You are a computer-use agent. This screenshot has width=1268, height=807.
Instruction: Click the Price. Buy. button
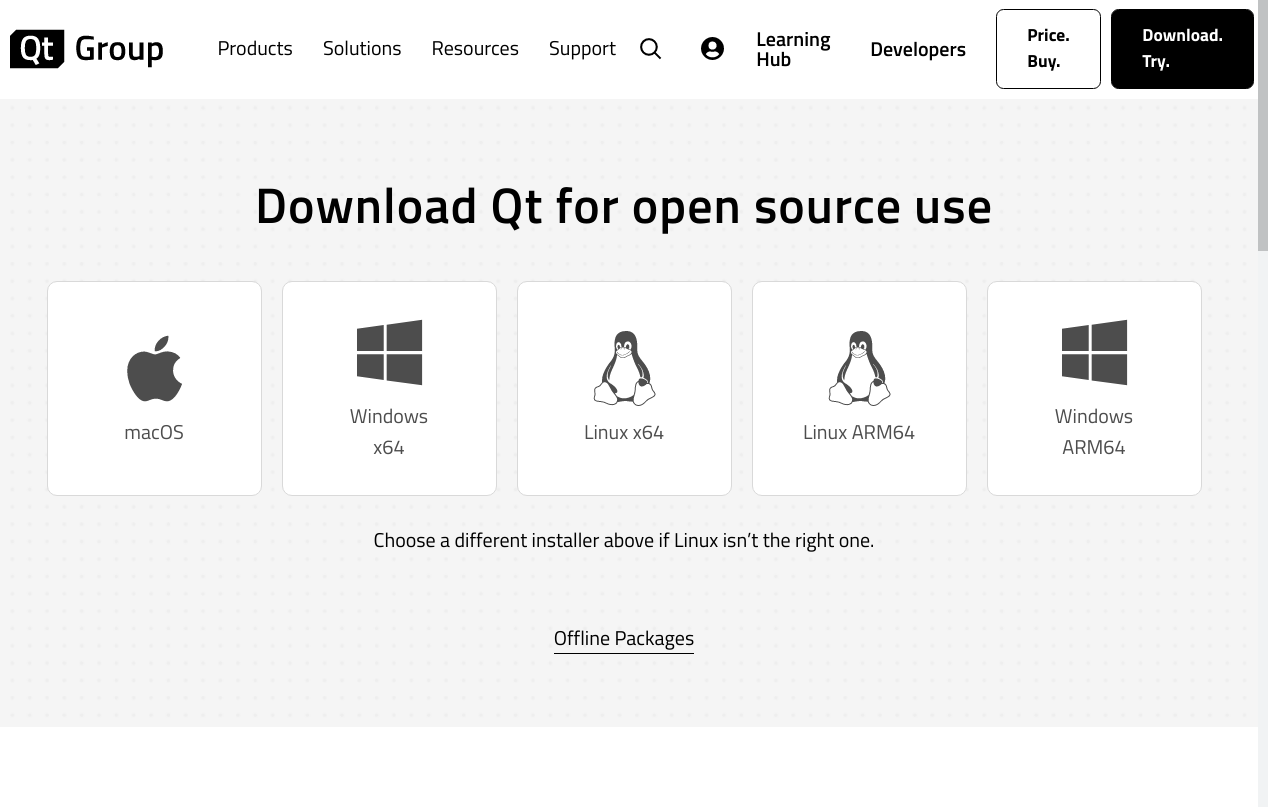click(1048, 49)
